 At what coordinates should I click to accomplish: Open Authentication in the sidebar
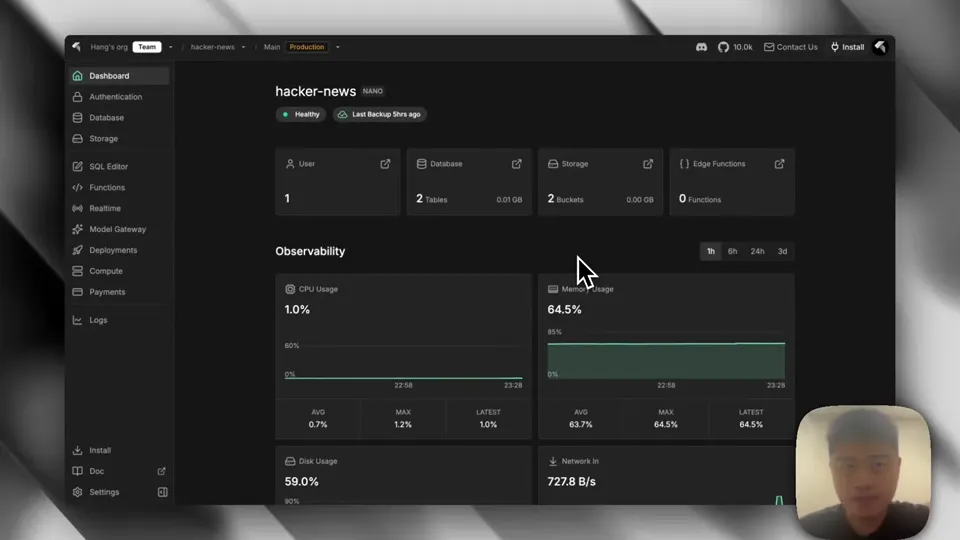click(119, 97)
